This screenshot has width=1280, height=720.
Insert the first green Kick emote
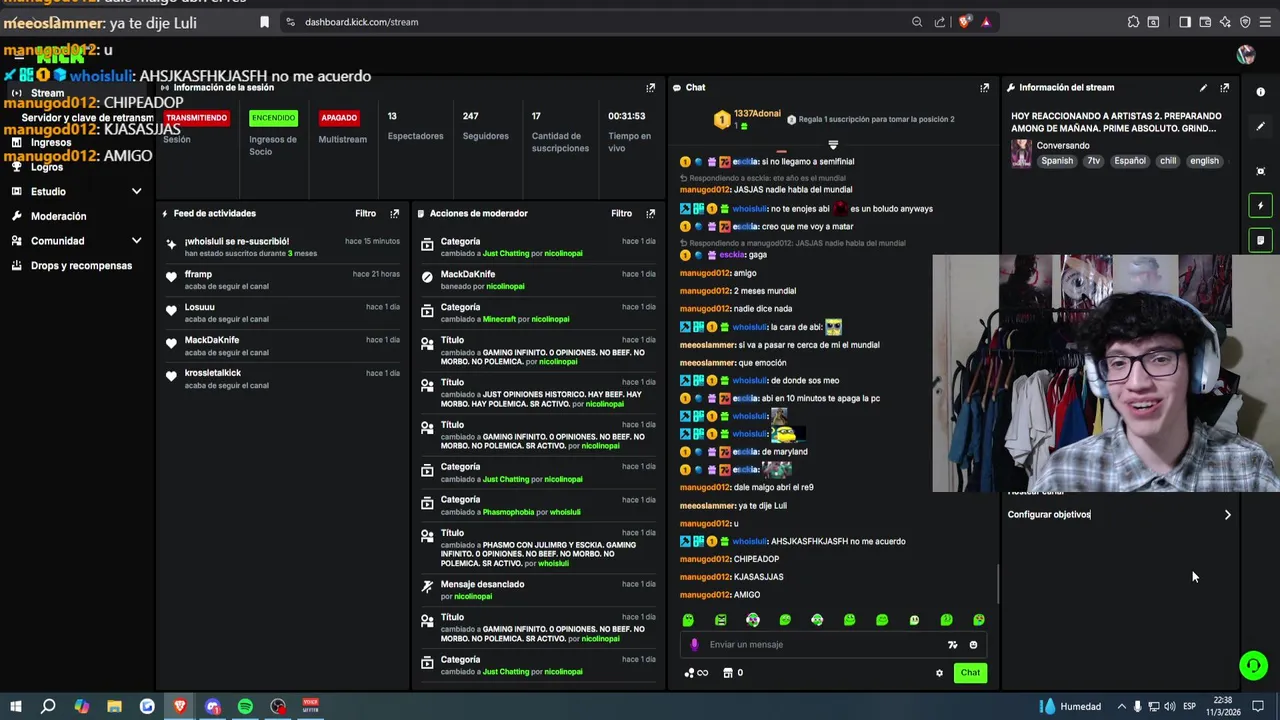[x=688, y=620]
